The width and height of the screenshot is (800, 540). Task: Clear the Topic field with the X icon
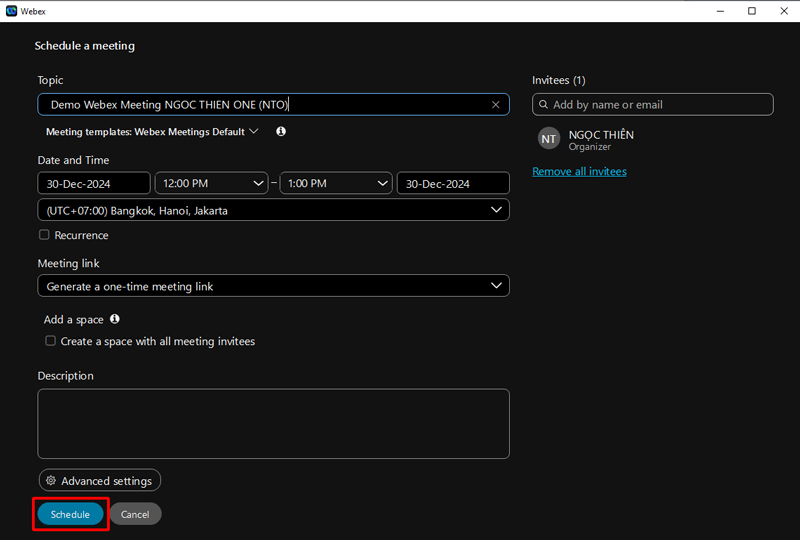pyautogui.click(x=495, y=105)
